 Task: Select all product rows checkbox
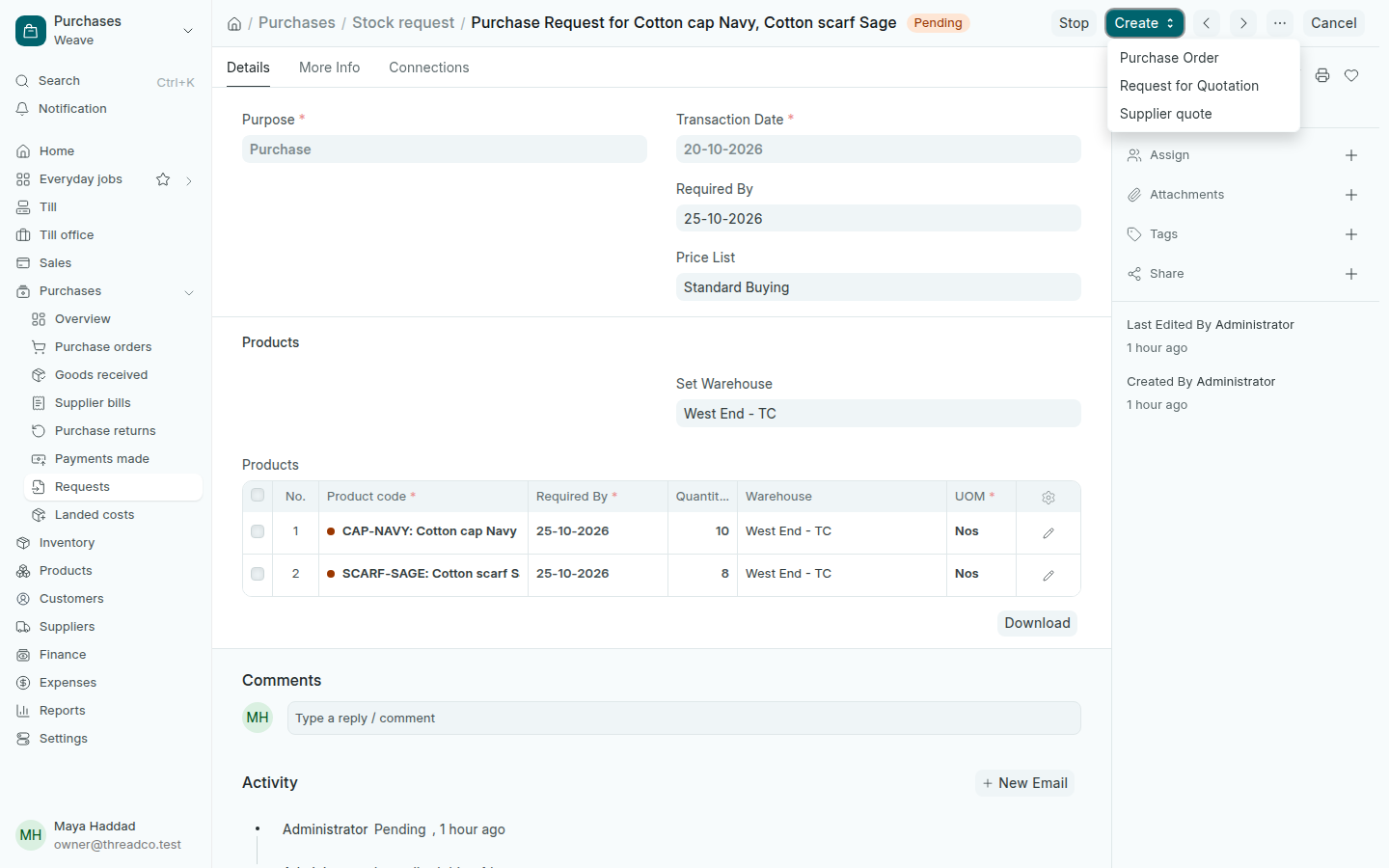click(x=258, y=496)
